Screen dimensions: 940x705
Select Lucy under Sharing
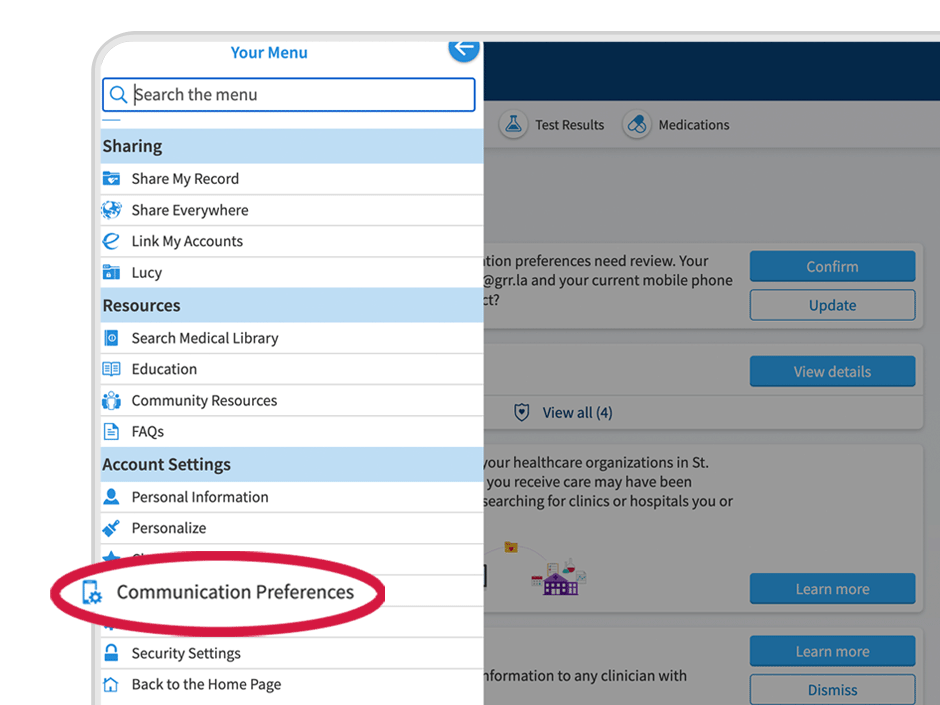(146, 272)
